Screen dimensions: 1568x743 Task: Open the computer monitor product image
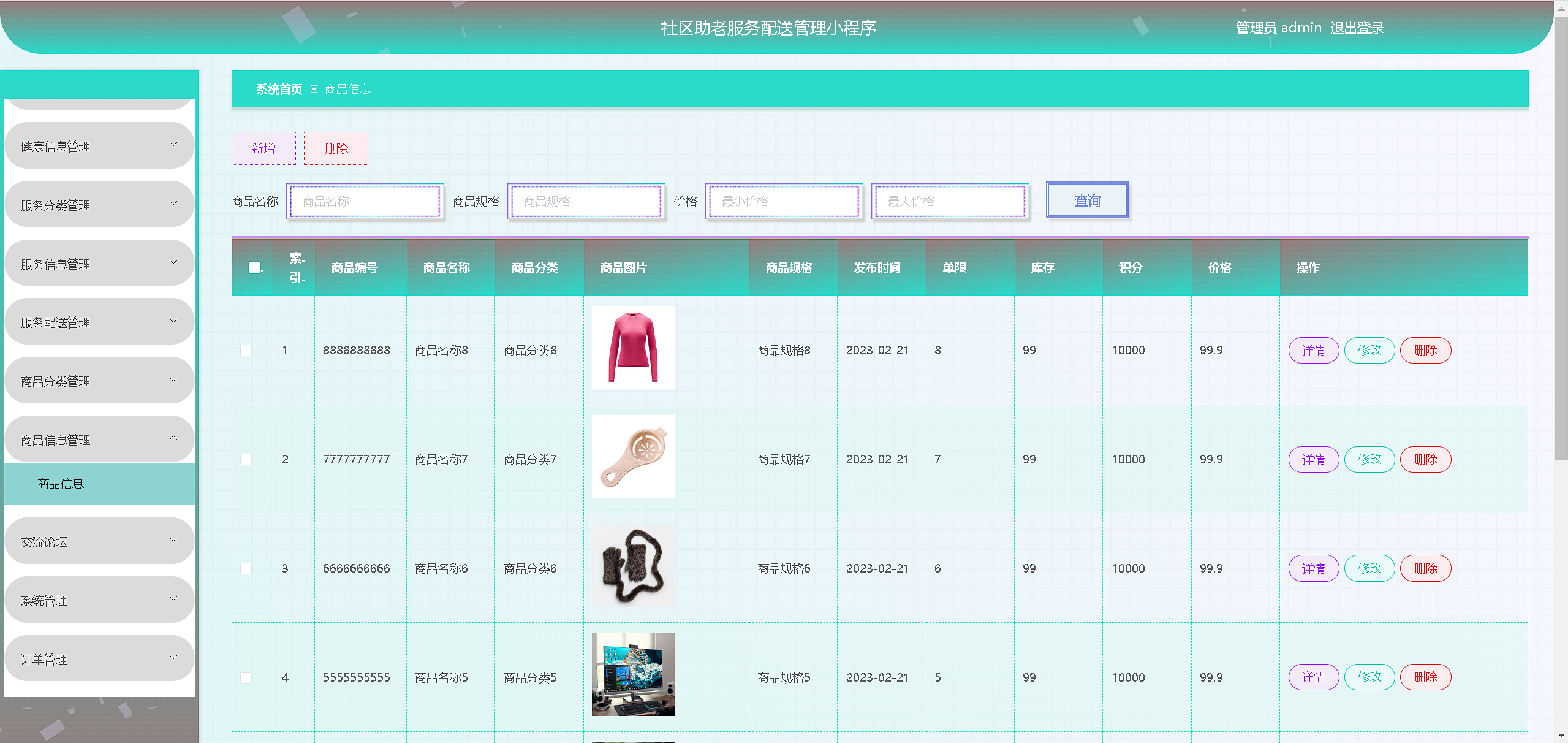click(633, 674)
